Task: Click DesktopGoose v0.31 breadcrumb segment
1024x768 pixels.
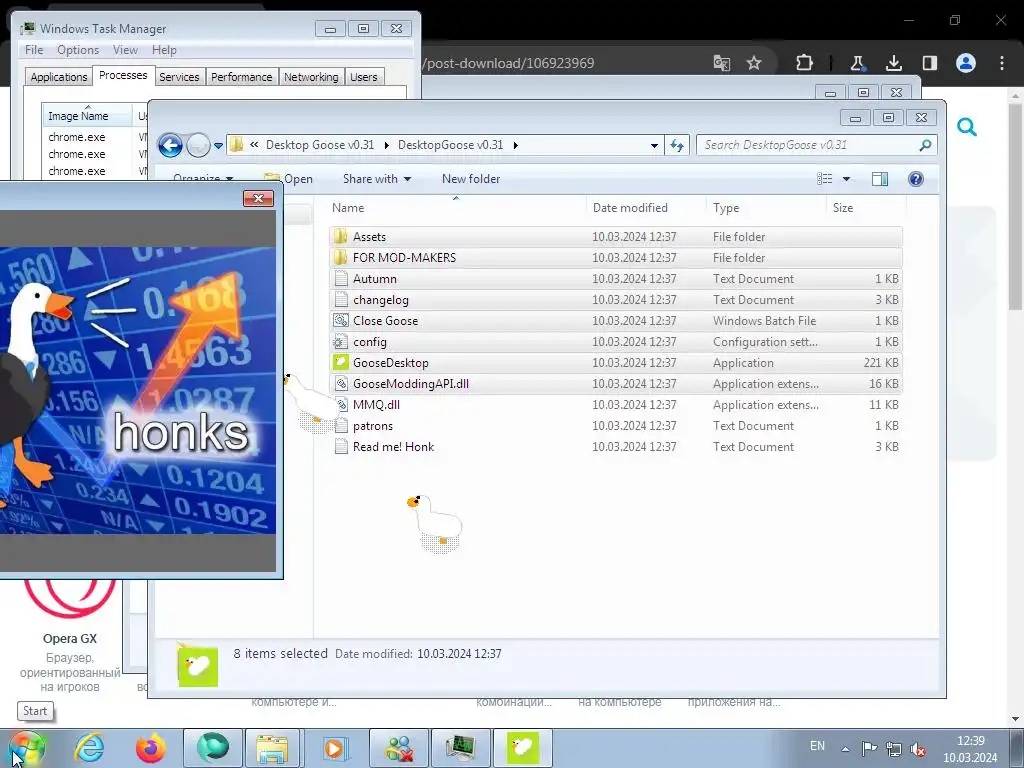Action: pyautogui.click(x=451, y=145)
